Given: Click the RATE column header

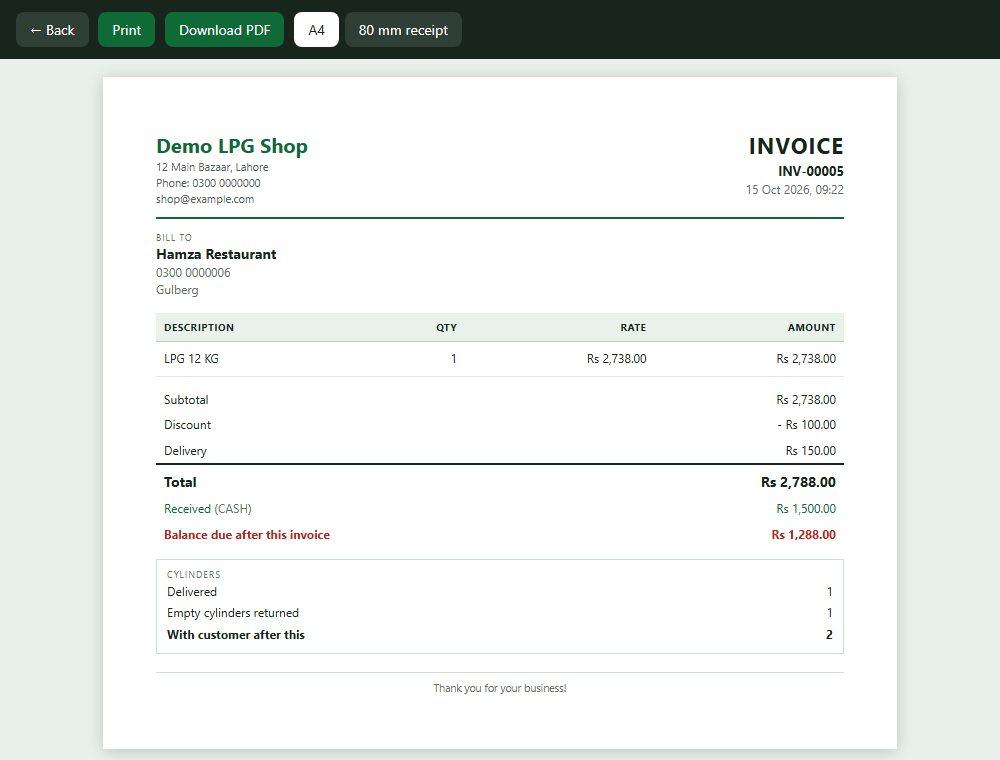Looking at the screenshot, I should (633, 327).
